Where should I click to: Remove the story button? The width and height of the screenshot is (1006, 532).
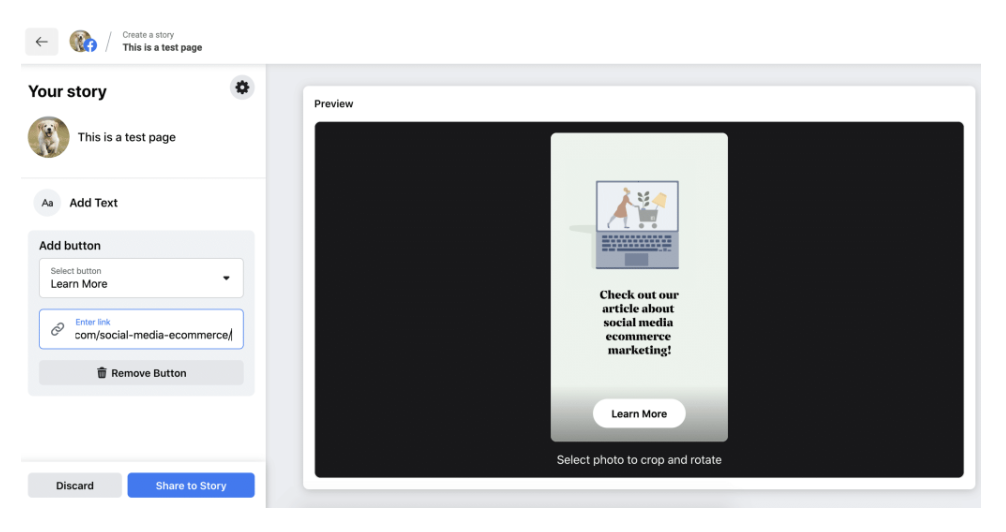tap(141, 373)
